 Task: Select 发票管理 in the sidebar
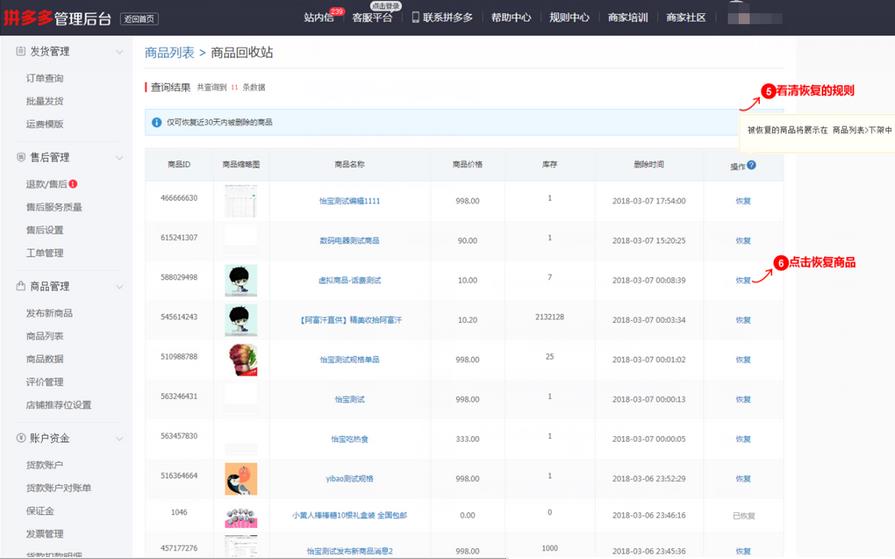[45, 533]
